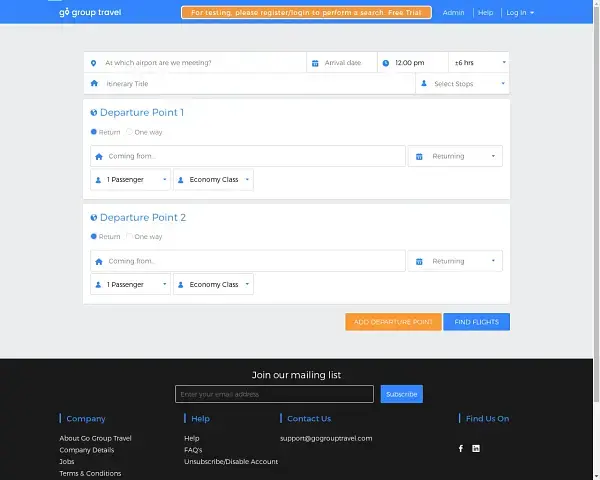Click the home icon beside Itinerary Title
600x480 pixels.
tap(94, 84)
